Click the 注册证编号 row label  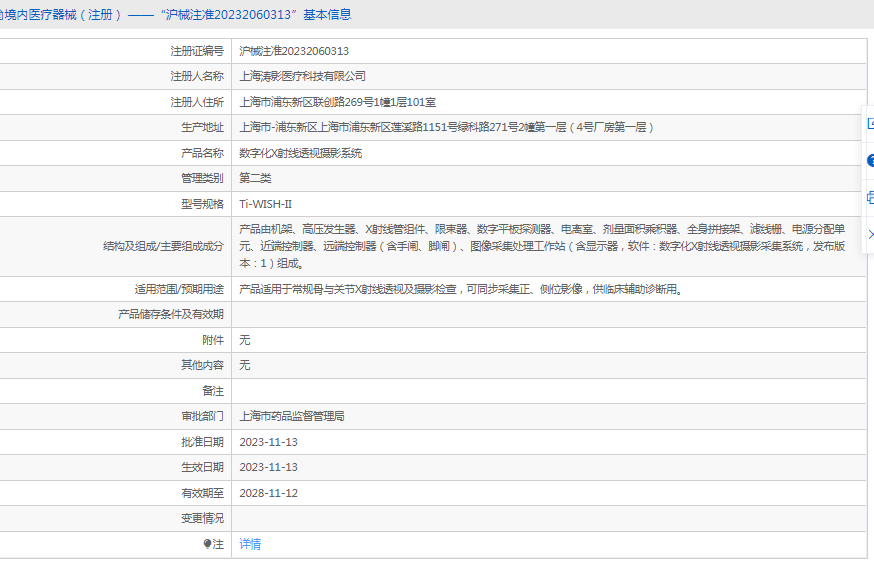tap(197, 51)
